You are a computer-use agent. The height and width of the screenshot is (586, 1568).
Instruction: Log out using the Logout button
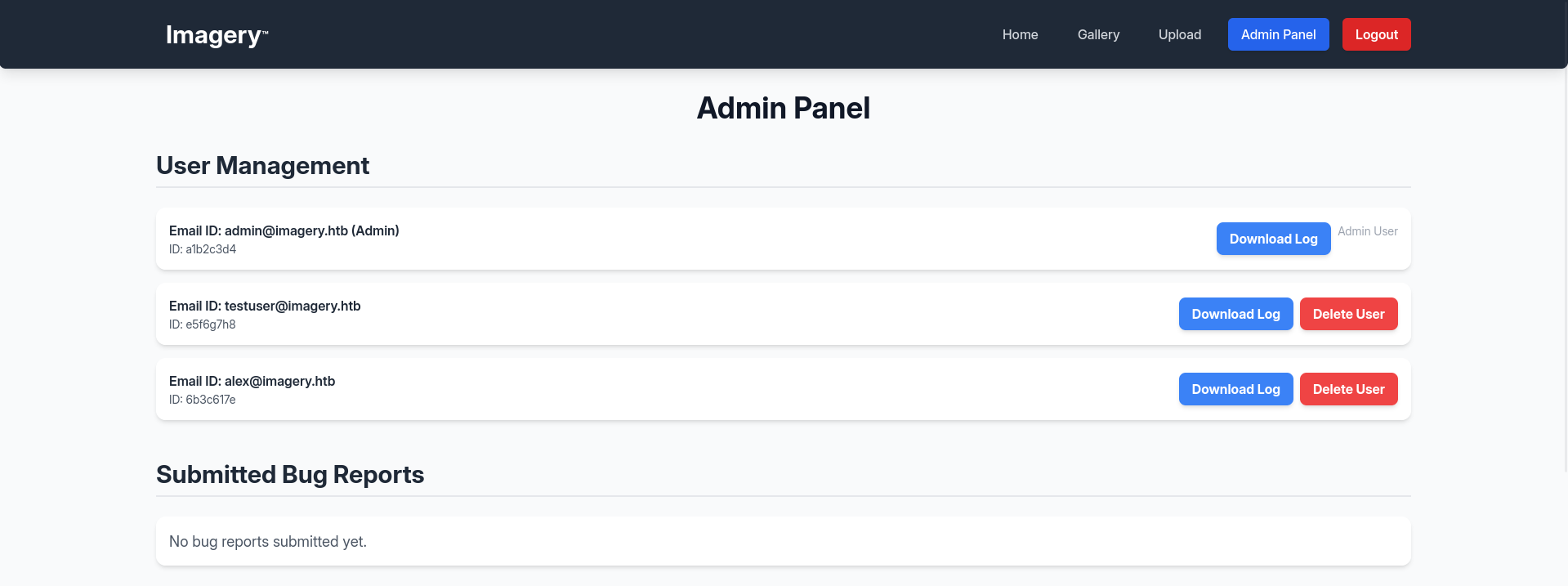click(1376, 34)
